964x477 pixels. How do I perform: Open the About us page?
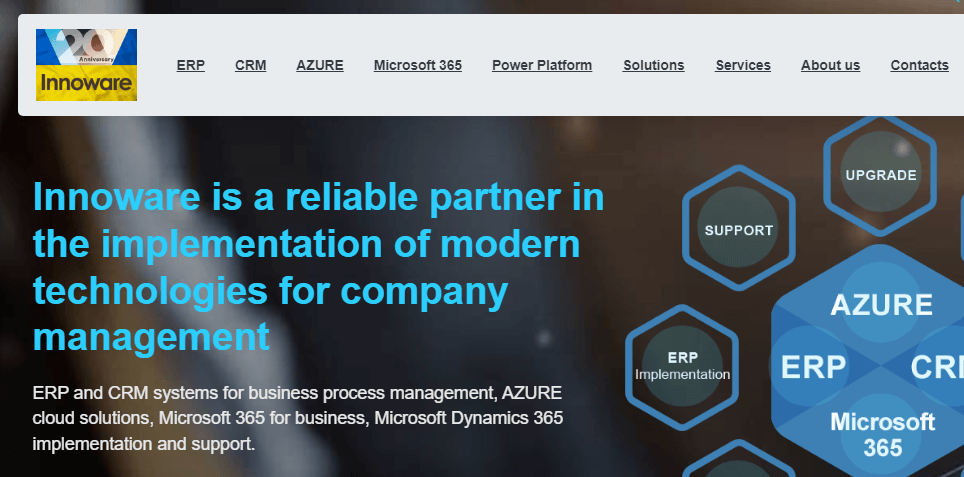[830, 65]
